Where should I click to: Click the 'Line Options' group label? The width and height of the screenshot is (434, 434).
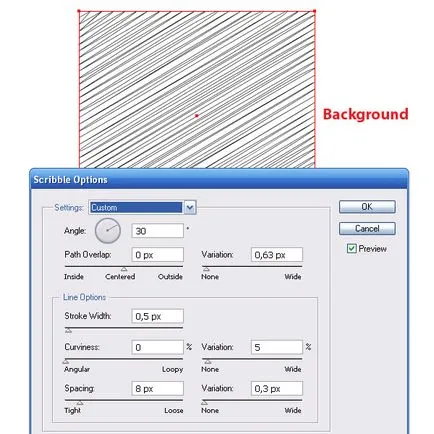coord(84,297)
